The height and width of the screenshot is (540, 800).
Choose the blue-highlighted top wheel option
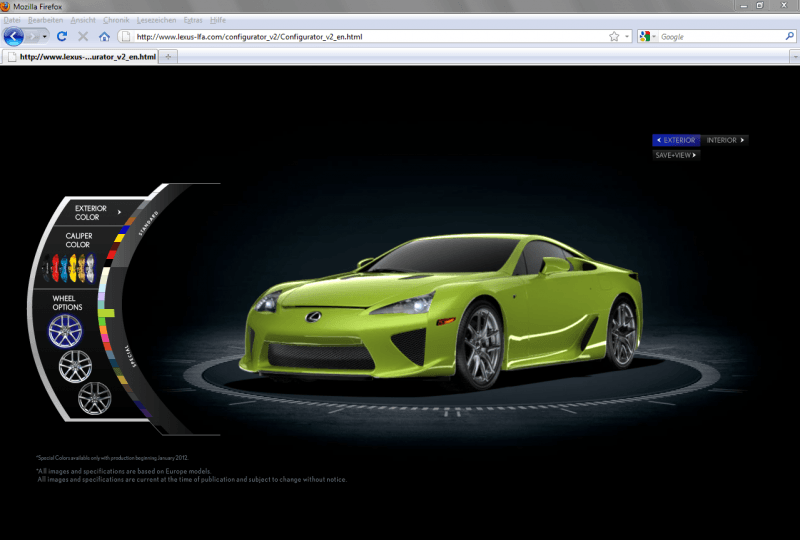[x=65, y=331]
